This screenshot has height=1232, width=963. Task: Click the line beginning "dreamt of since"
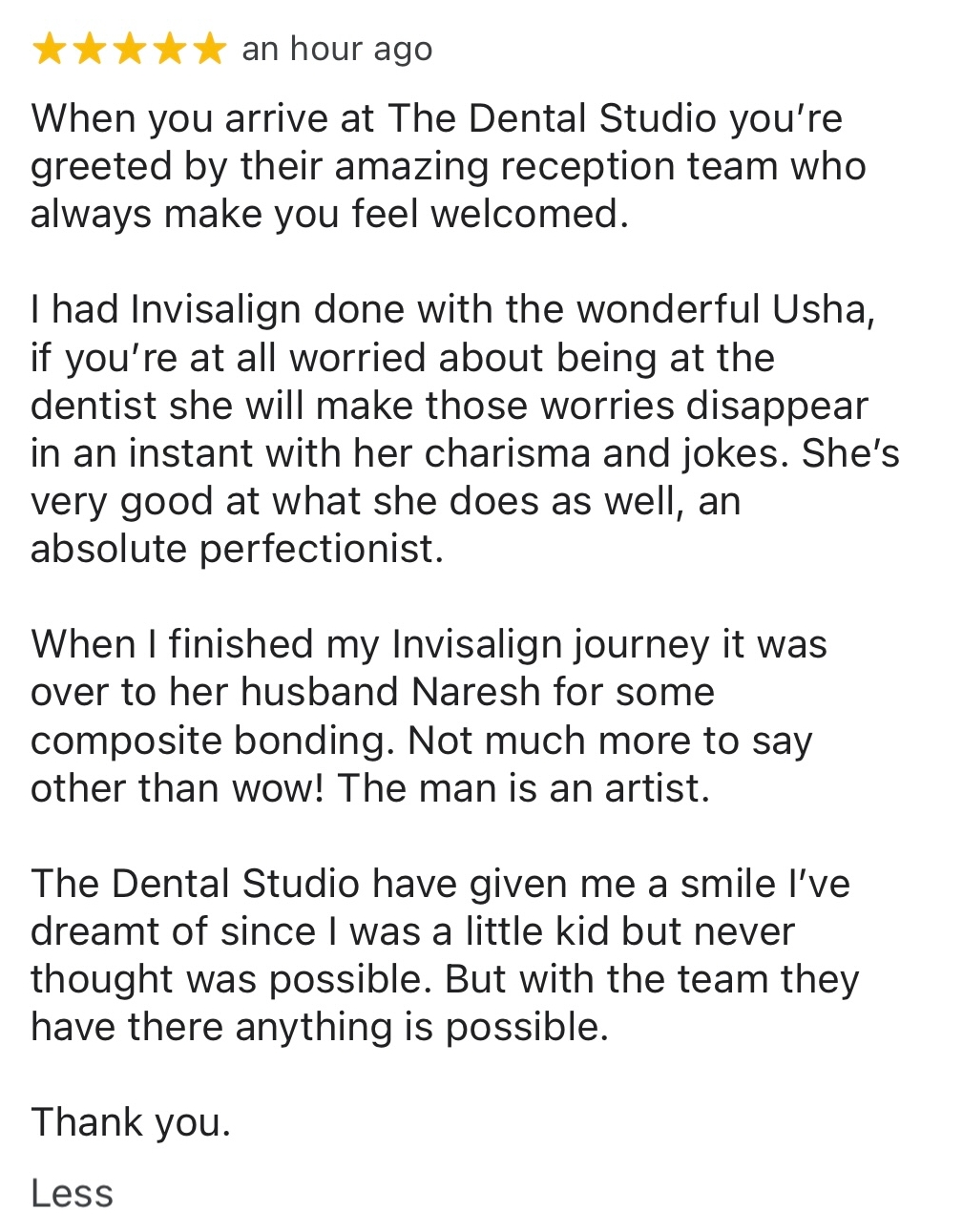412,931
